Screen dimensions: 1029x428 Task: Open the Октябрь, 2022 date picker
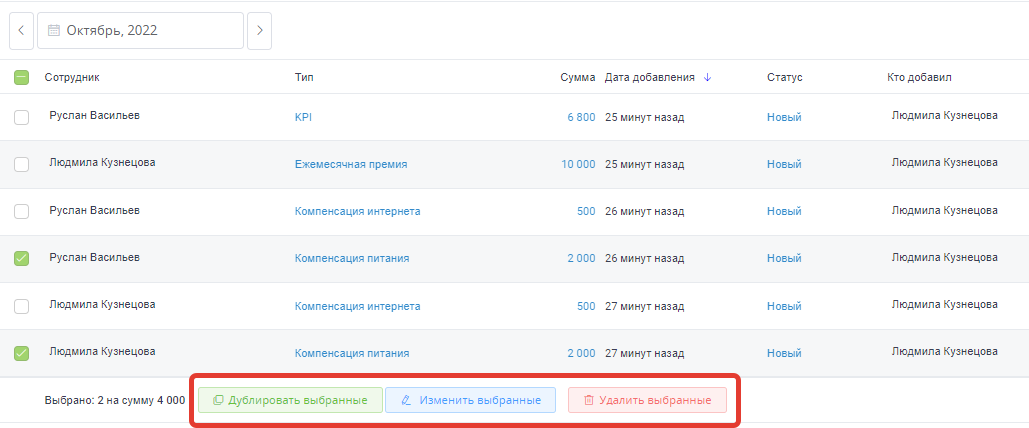pyautogui.click(x=140, y=30)
